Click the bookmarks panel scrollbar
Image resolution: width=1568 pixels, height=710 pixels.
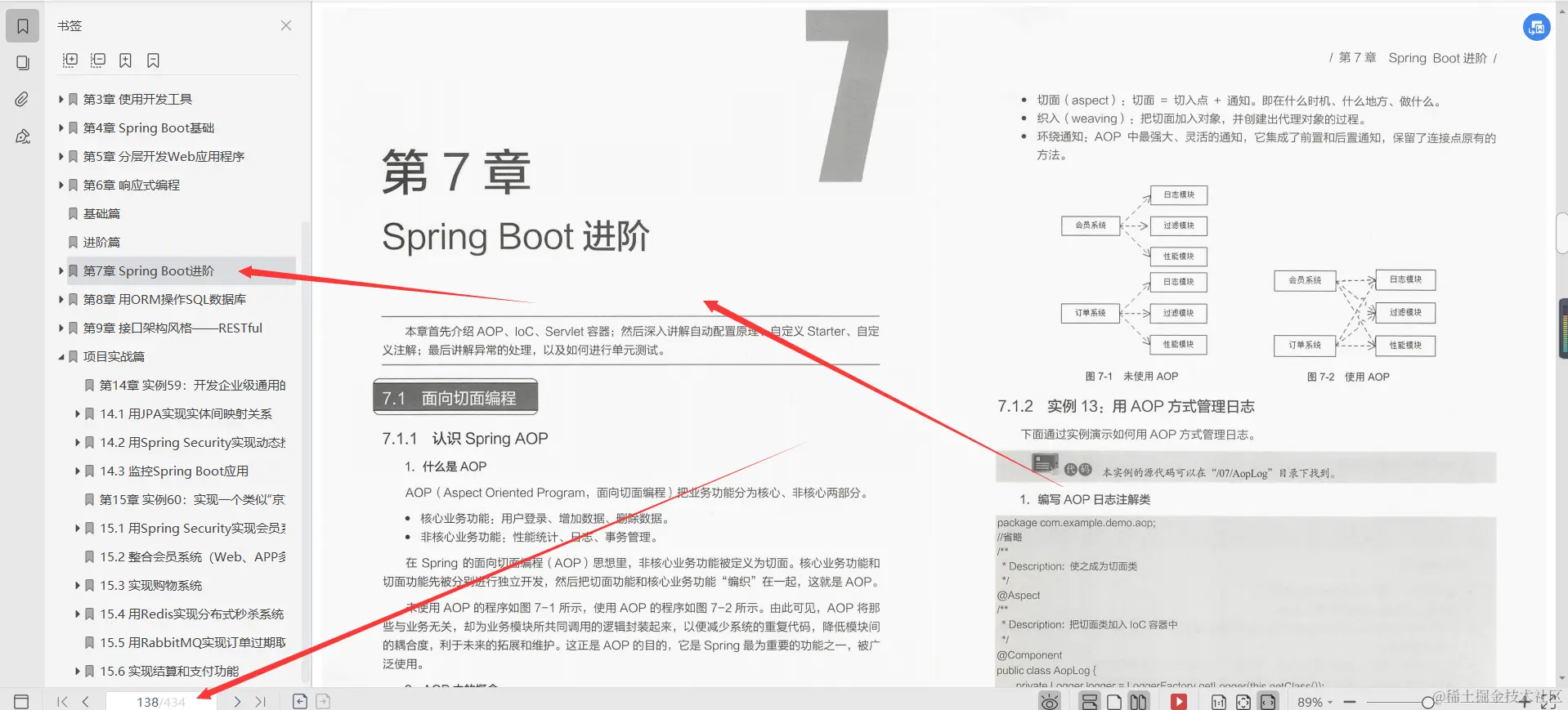pyautogui.click(x=306, y=451)
